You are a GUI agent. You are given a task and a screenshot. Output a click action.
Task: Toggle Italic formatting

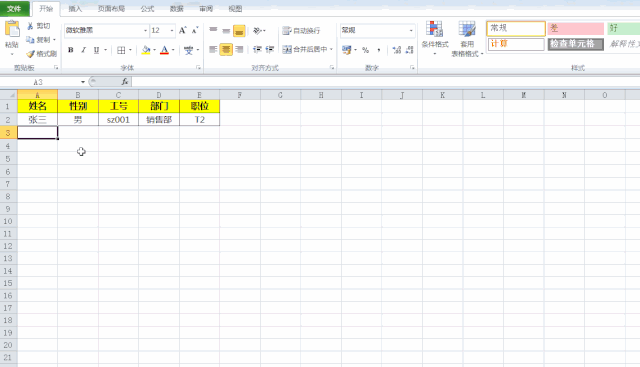(83, 50)
